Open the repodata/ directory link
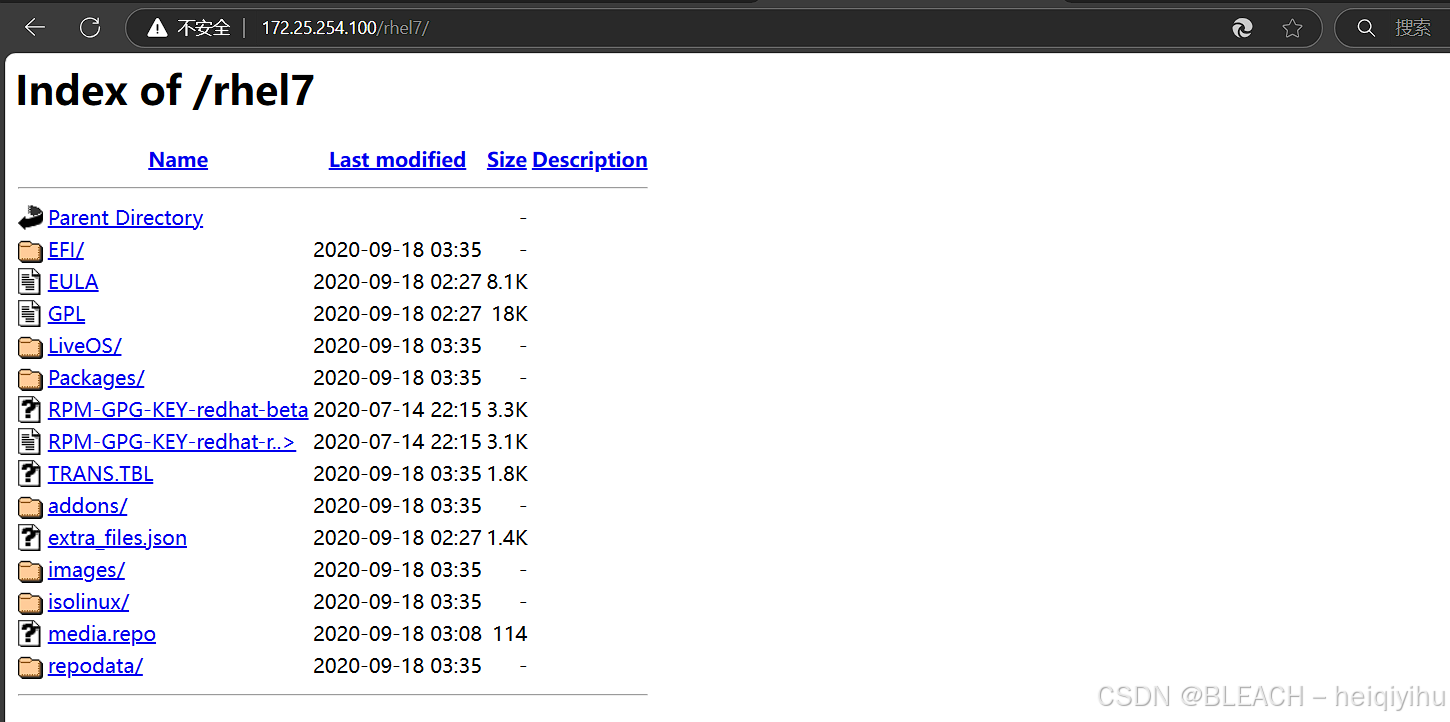This screenshot has height=722, width=1450. pos(95,666)
